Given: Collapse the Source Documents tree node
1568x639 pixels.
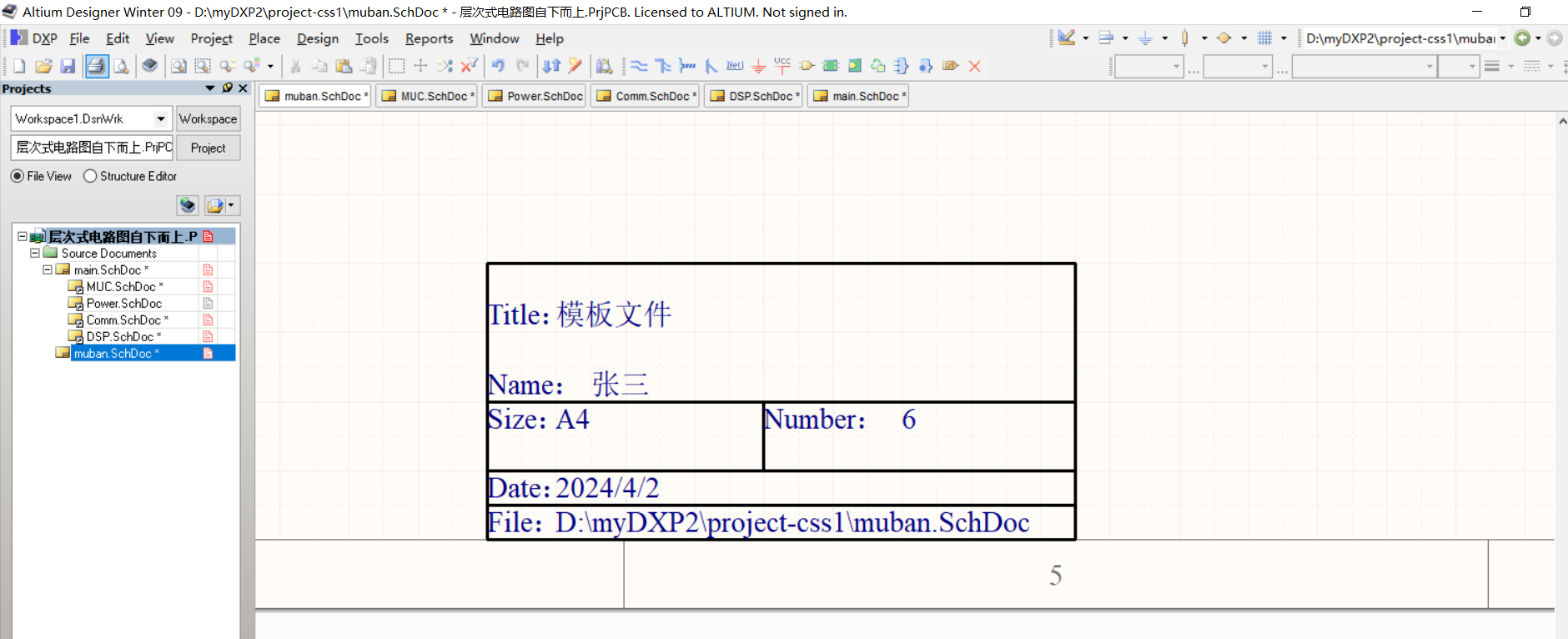Looking at the screenshot, I should tap(35, 253).
